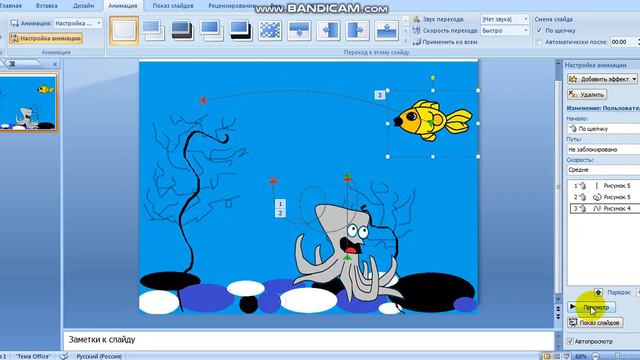Apply the wipe up transition

(x=387, y=31)
